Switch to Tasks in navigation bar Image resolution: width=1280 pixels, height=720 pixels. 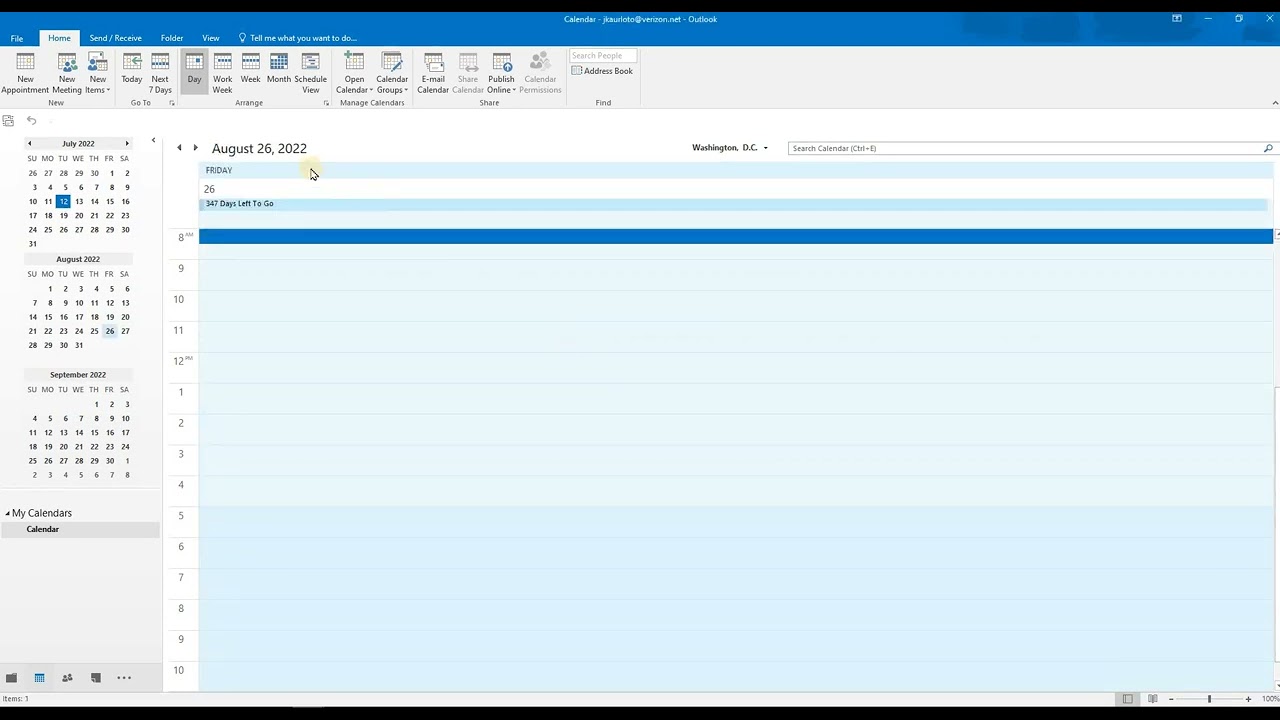tap(95, 678)
